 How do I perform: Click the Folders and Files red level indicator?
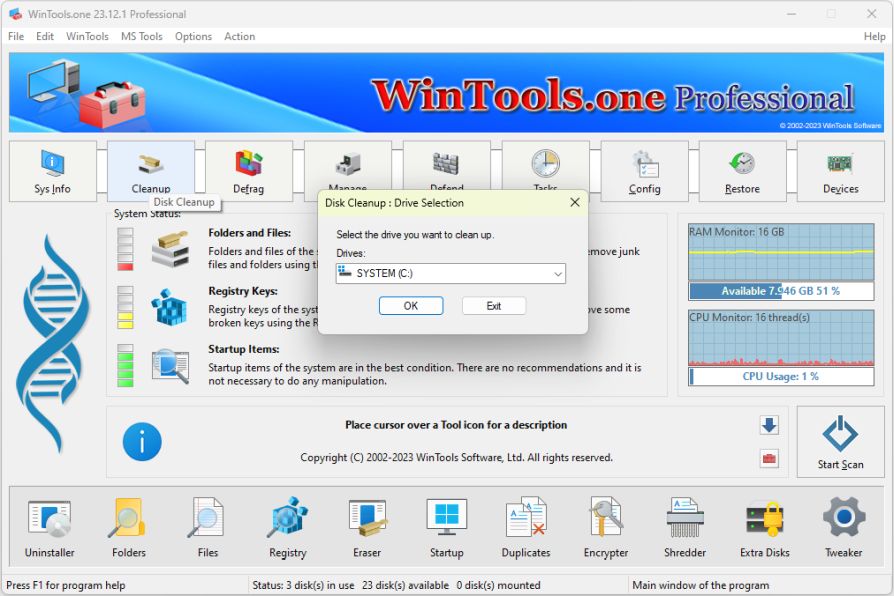click(x=125, y=249)
